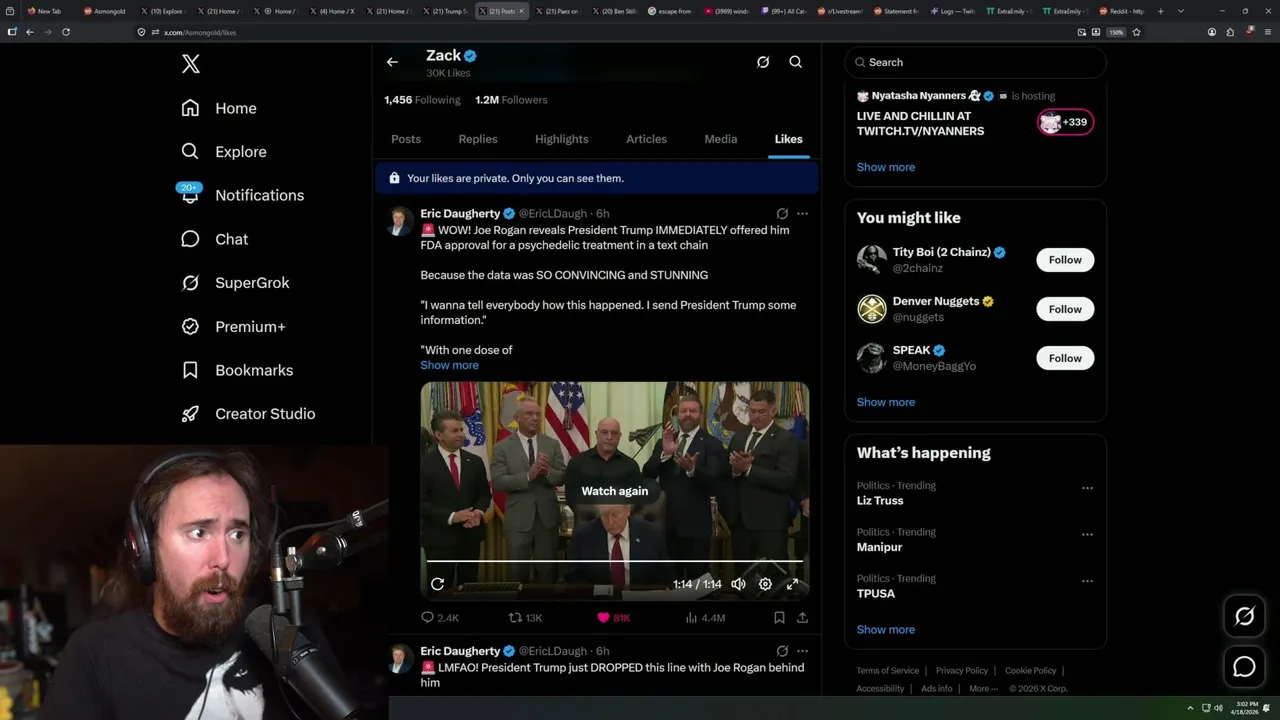Viewport: 1280px width, 720px height.
Task: Open Chat in the sidebar
Action: (214, 239)
